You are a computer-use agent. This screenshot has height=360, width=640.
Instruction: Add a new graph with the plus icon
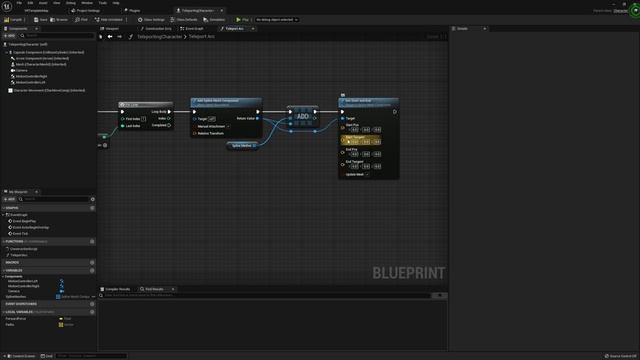[92, 208]
